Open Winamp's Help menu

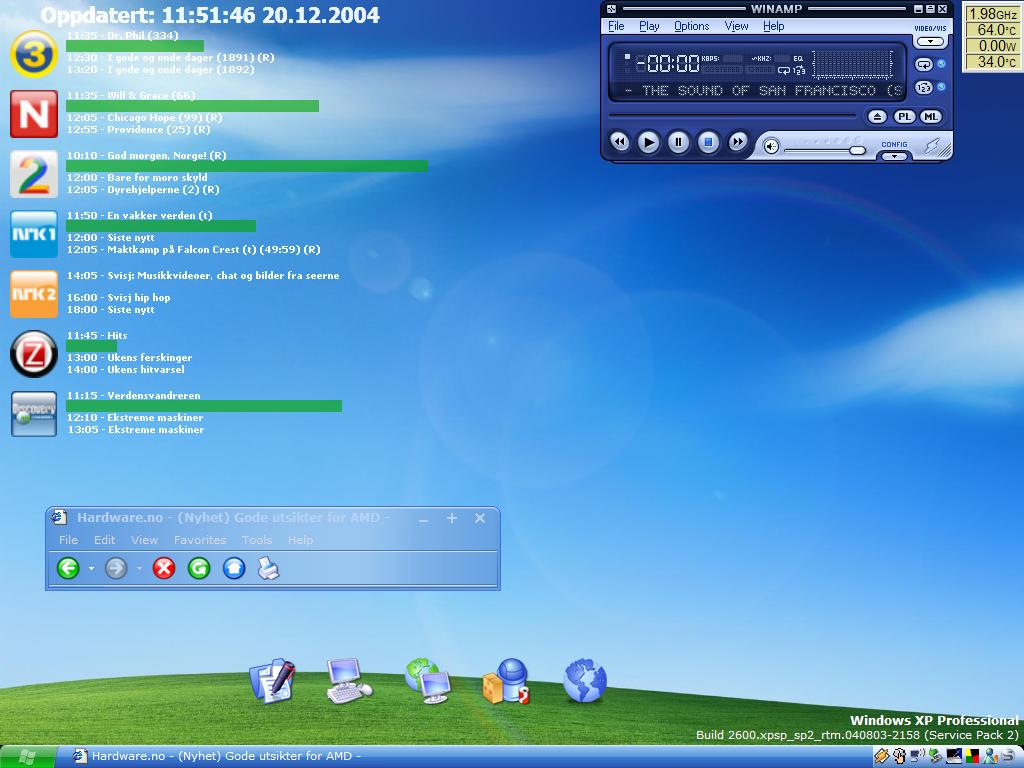coord(773,26)
